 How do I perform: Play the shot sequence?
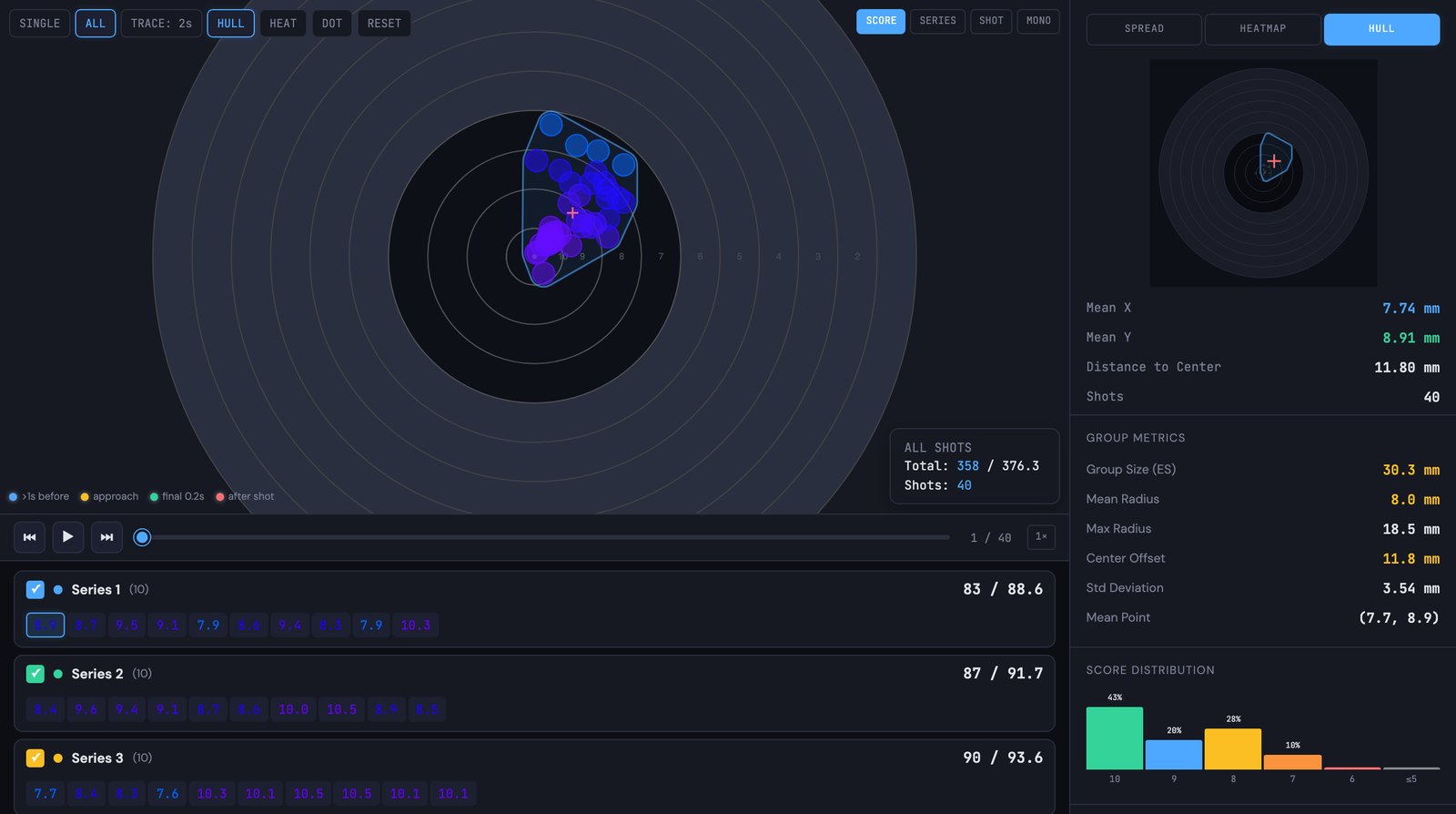[x=68, y=537]
